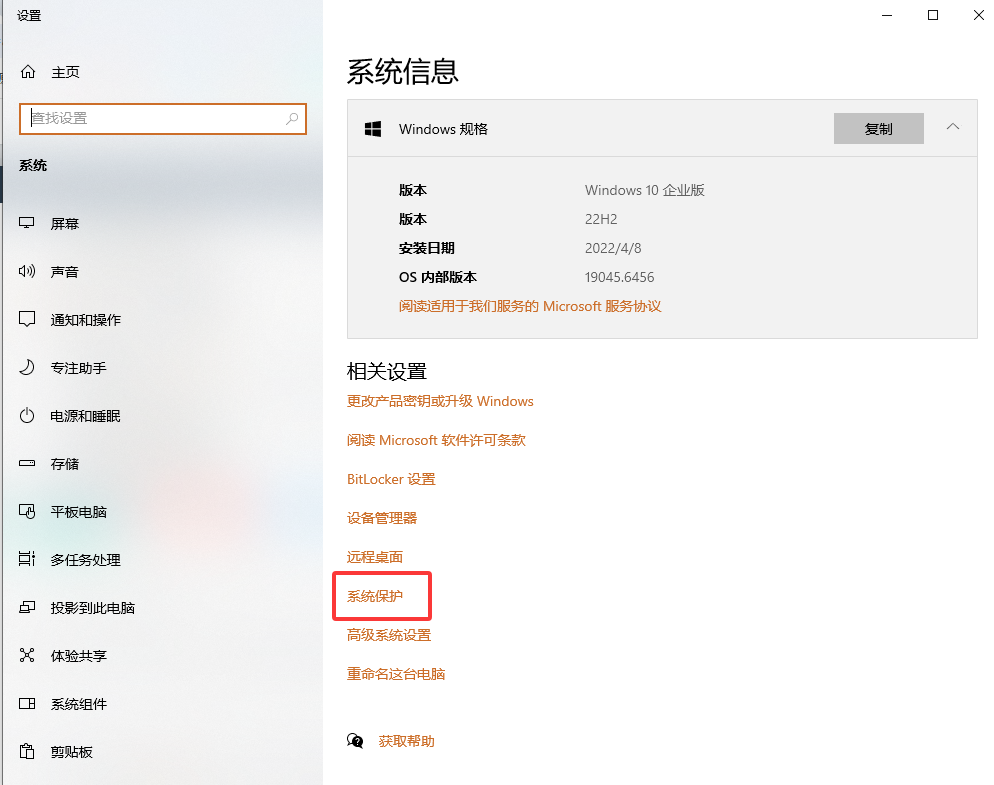Image resolution: width=994 pixels, height=785 pixels.
Task: Go to 剪贴板 settings
Action: (72, 752)
